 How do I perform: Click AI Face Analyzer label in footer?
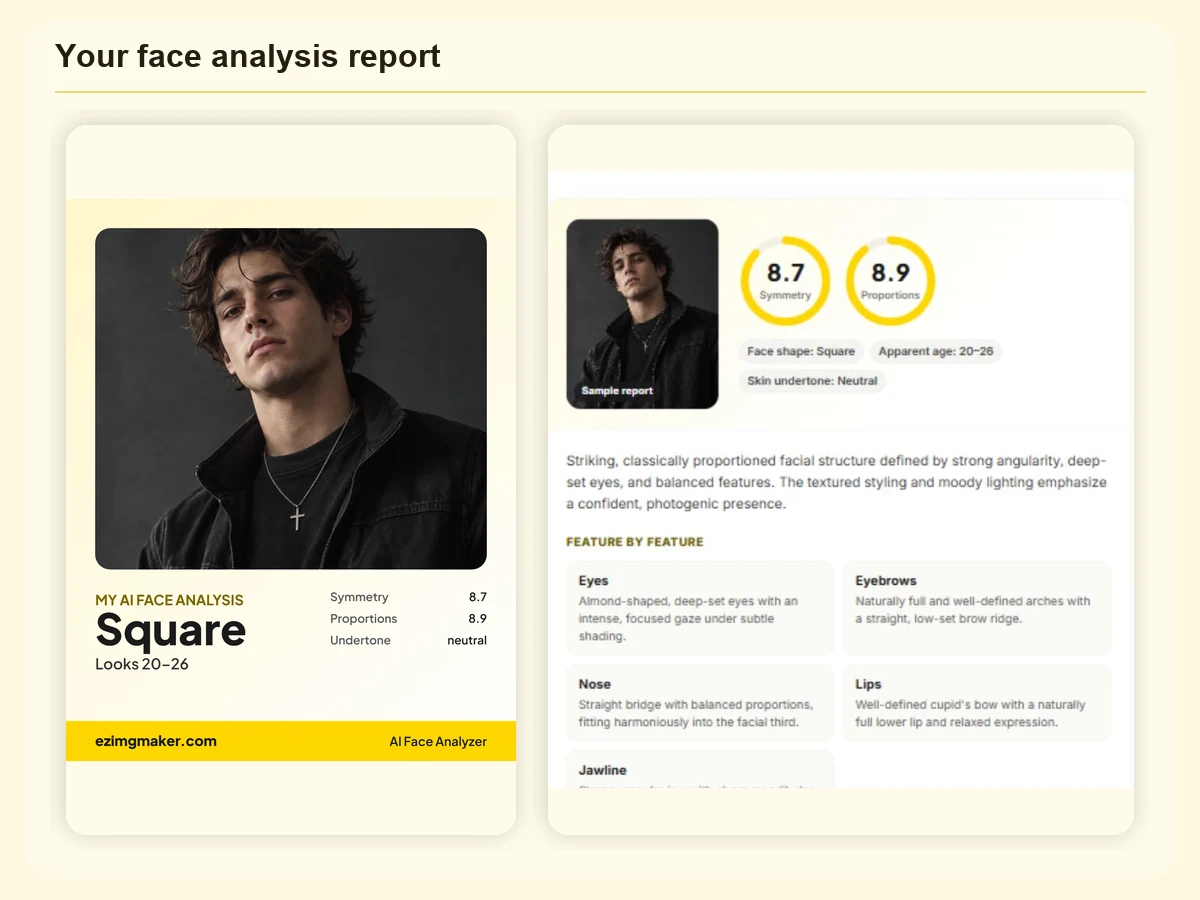(438, 742)
